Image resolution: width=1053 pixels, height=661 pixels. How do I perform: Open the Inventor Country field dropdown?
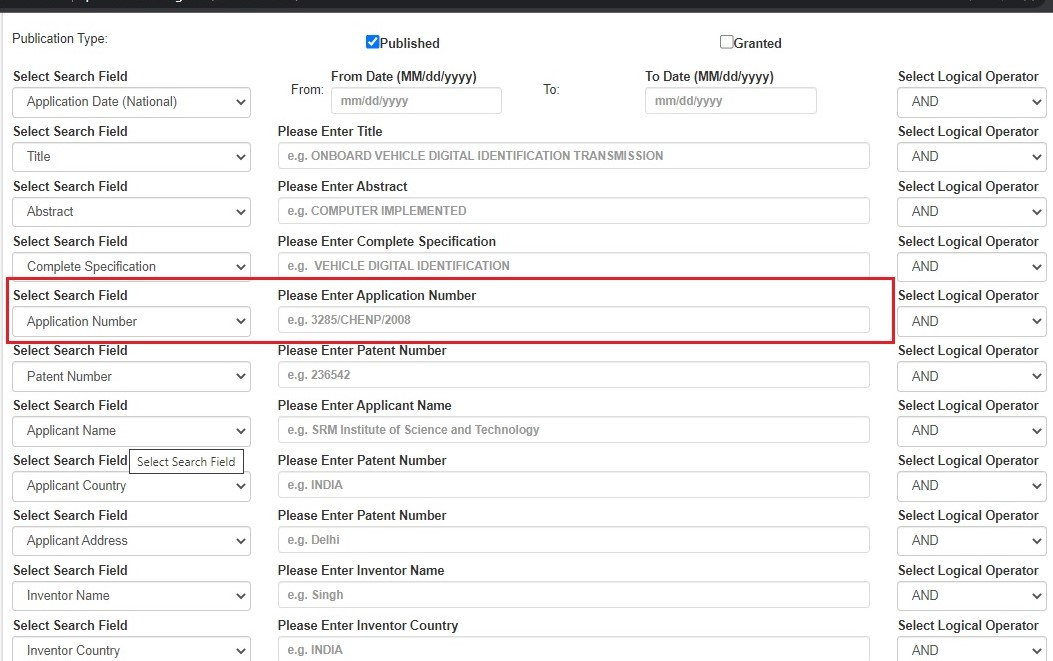(x=131, y=650)
